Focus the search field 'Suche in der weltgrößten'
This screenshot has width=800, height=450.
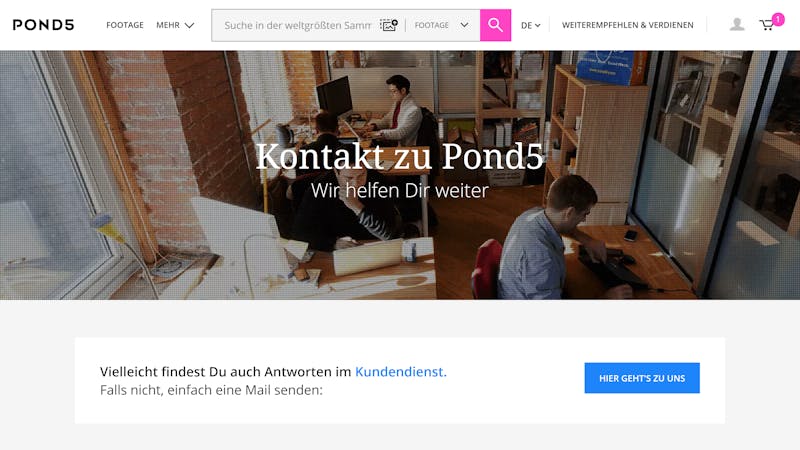297,25
